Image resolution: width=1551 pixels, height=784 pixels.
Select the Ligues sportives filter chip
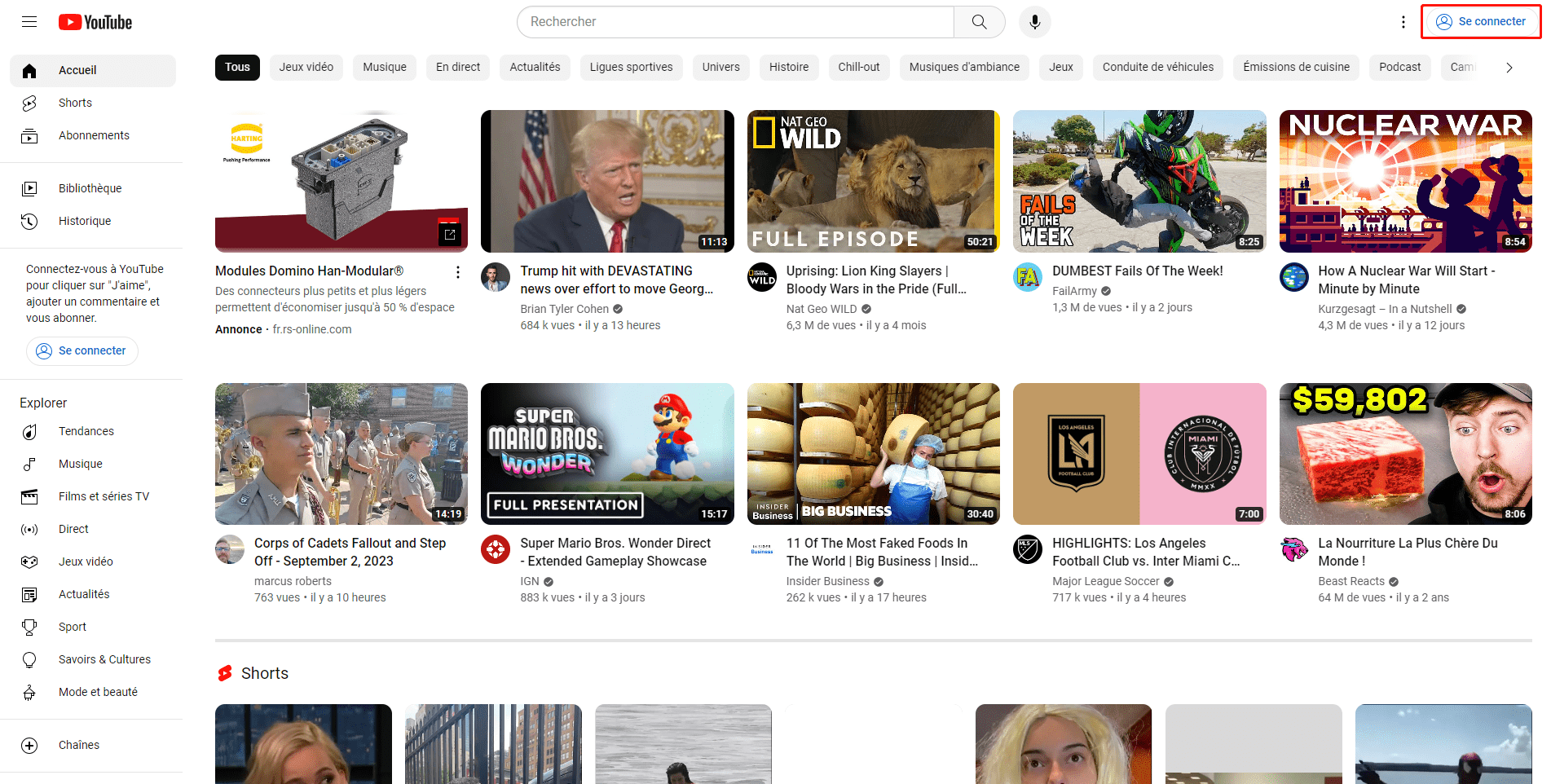pyautogui.click(x=632, y=68)
